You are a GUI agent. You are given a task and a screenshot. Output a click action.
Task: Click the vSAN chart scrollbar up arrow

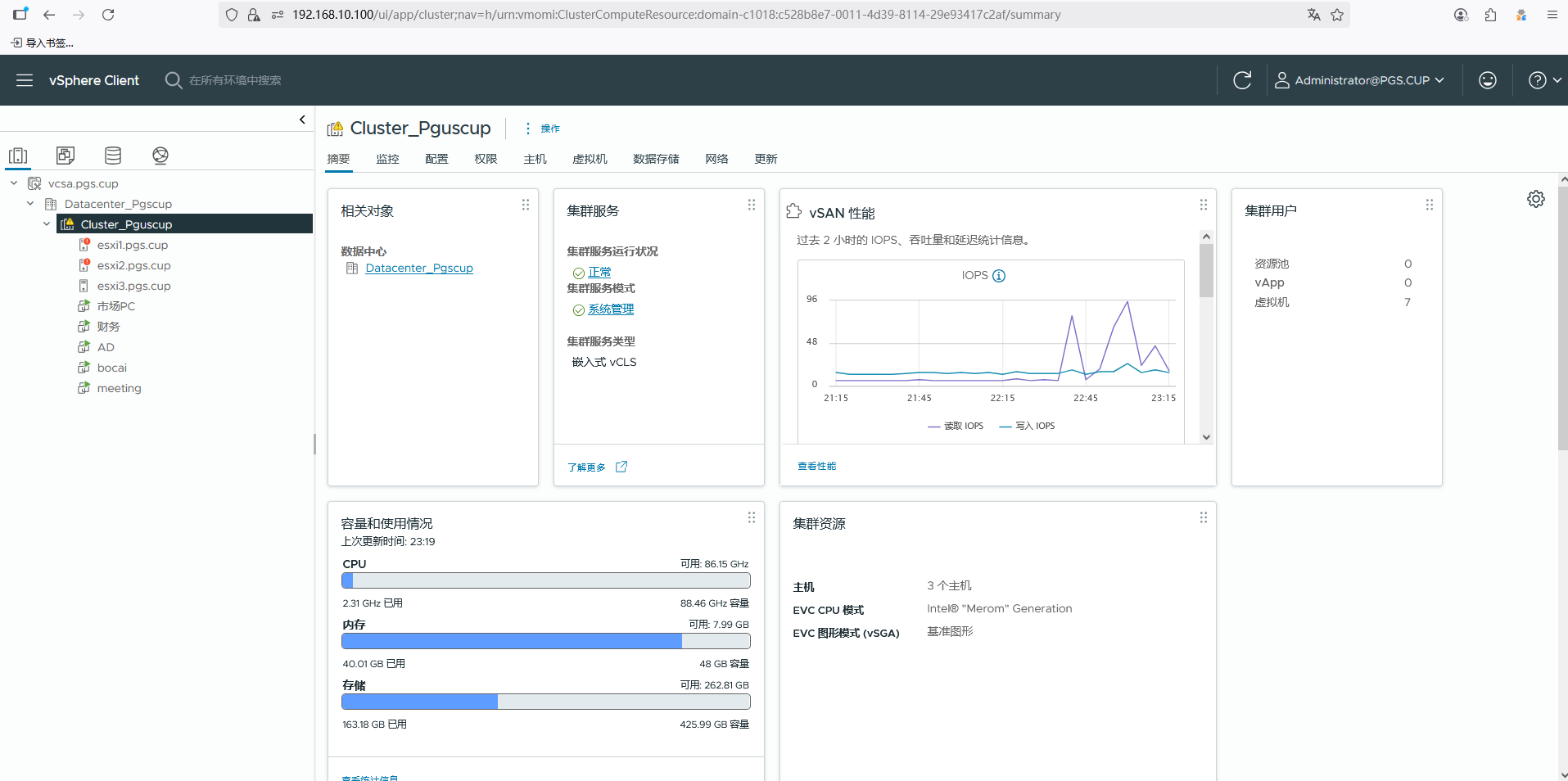coord(1206,237)
